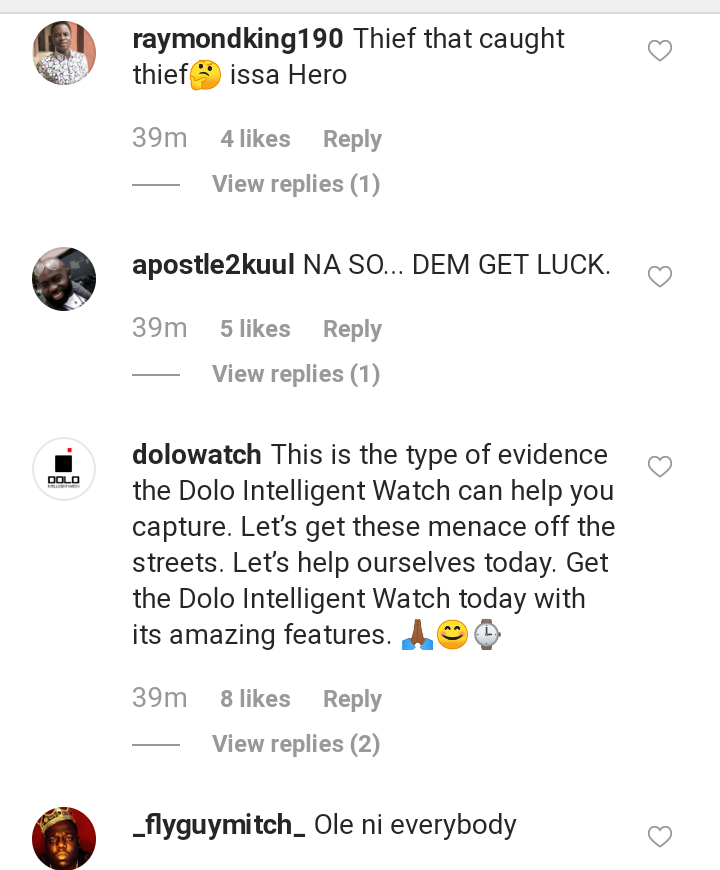Tap _flyguymitch_'s crowned avatar
Screen dimensions: 720x870
pyautogui.click(x=65, y=838)
